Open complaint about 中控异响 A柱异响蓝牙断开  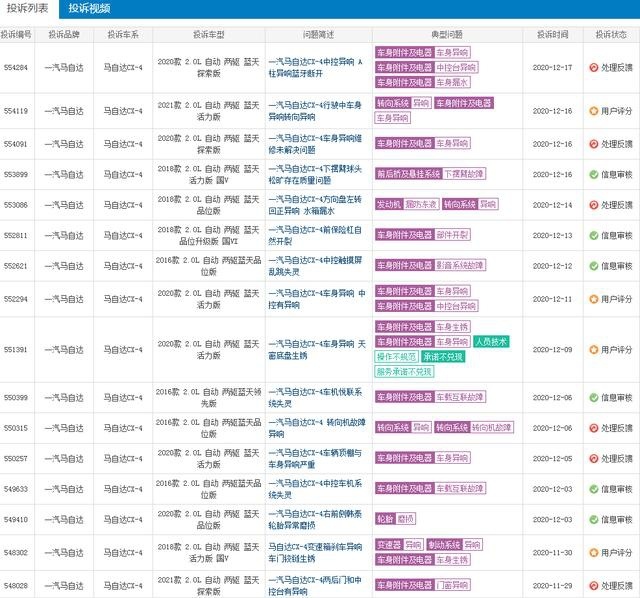click(316, 68)
